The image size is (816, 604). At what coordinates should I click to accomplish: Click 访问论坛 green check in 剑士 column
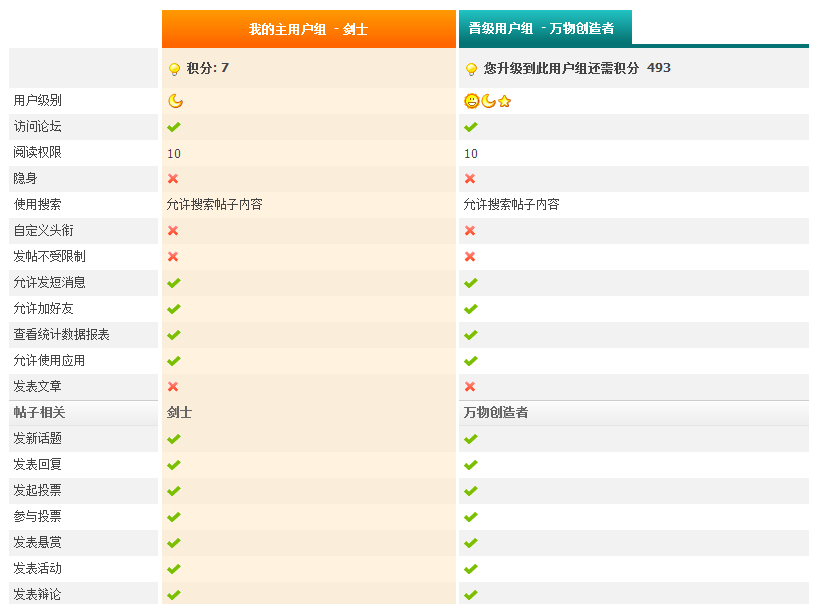click(x=174, y=126)
